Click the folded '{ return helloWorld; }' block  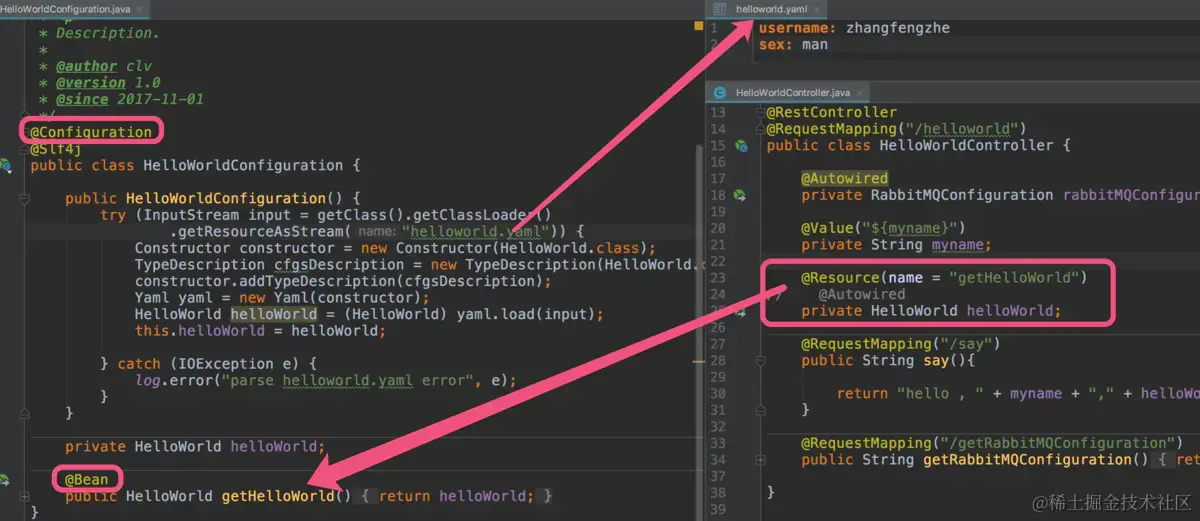(457, 496)
